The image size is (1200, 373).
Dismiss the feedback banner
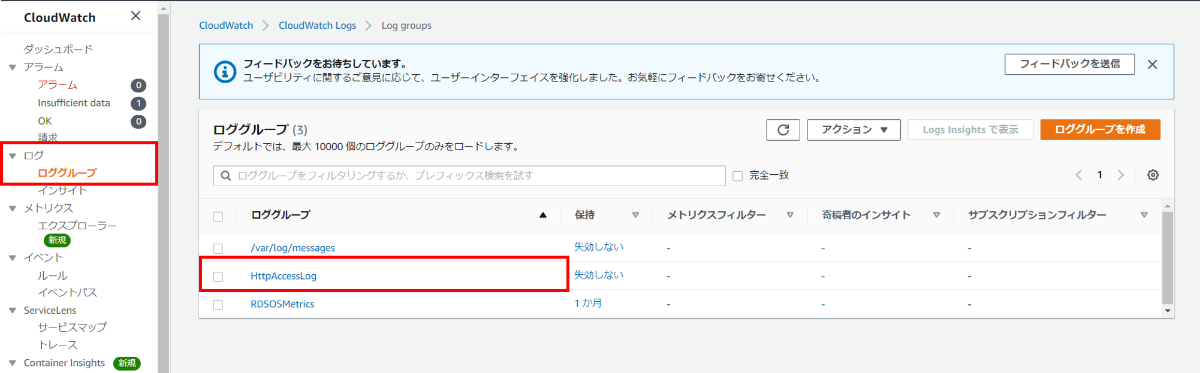tap(1152, 64)
